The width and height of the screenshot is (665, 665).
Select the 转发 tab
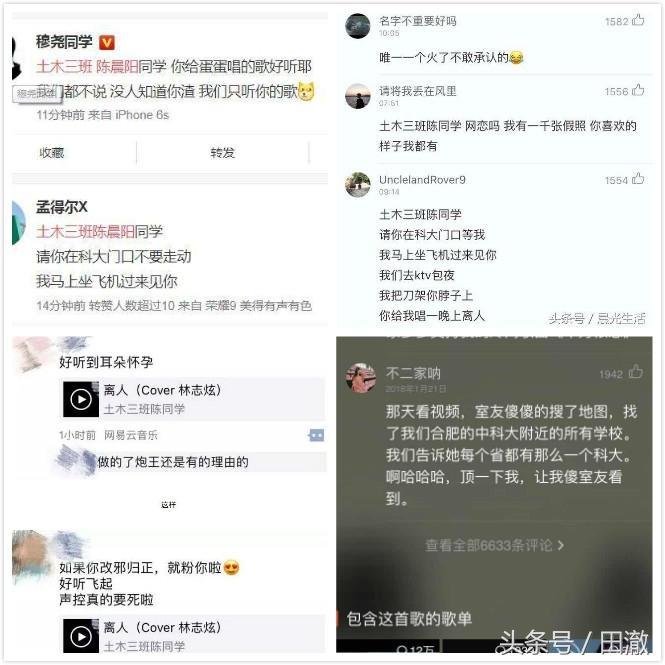pos(223,152)
